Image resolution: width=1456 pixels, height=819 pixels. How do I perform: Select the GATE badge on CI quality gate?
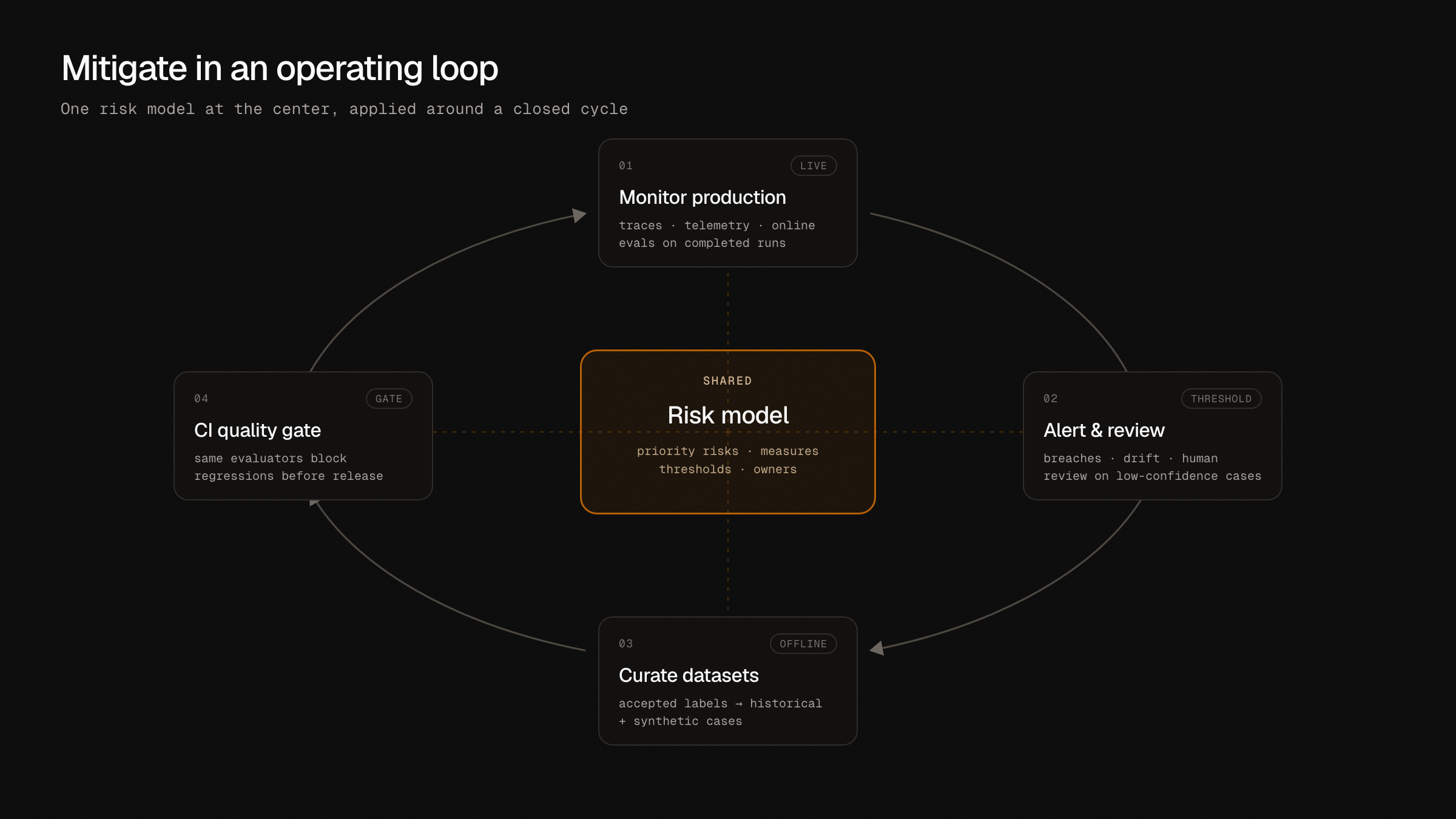(389, 399)
